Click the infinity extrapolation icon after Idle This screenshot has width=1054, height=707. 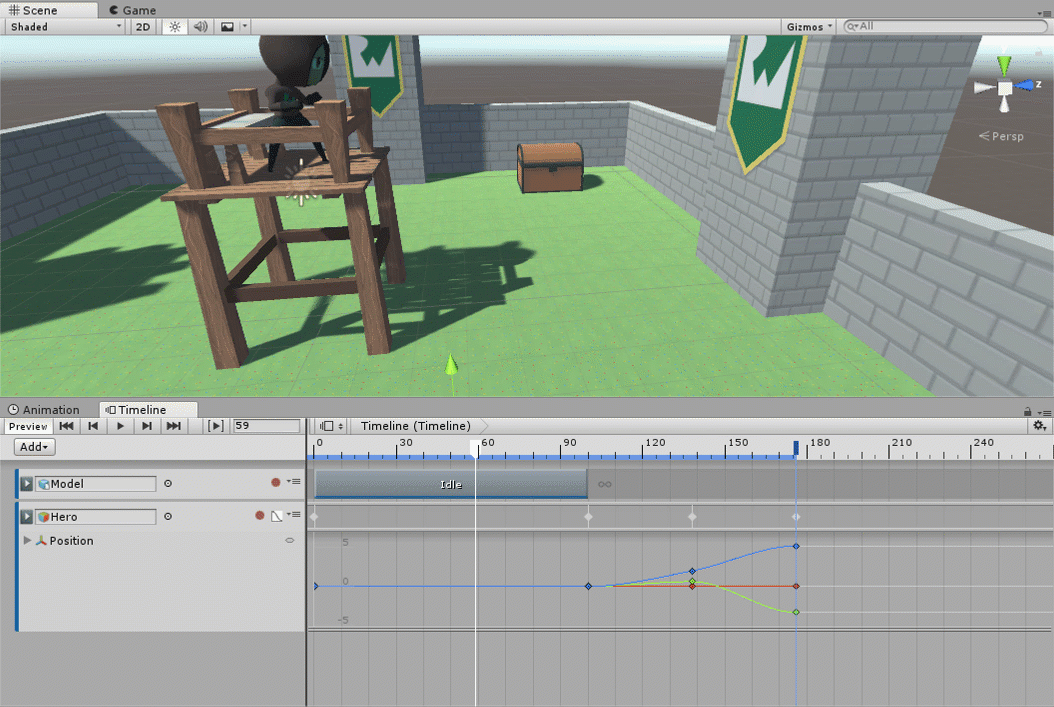click(x=604, y=484)
